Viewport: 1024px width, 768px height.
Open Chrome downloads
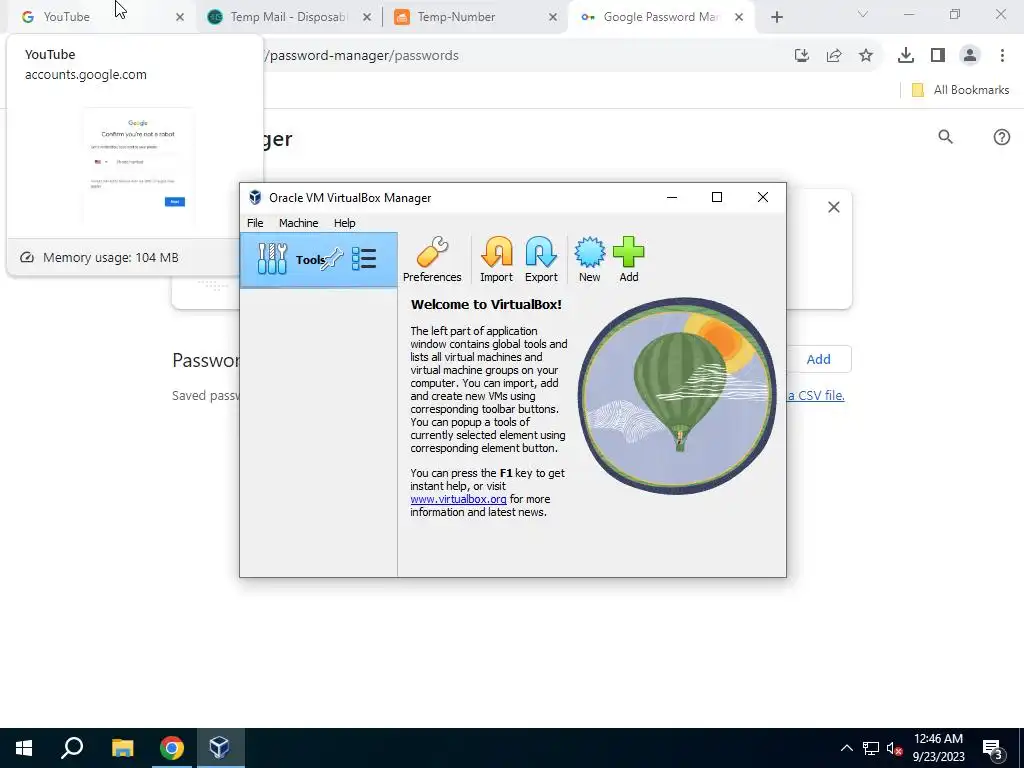click(x=906, y=56)
